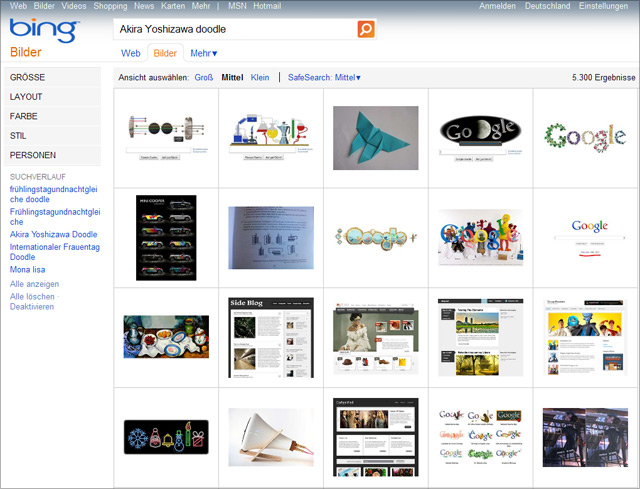Open the dark blue film still thumbnail

click(x=585, y=437)
